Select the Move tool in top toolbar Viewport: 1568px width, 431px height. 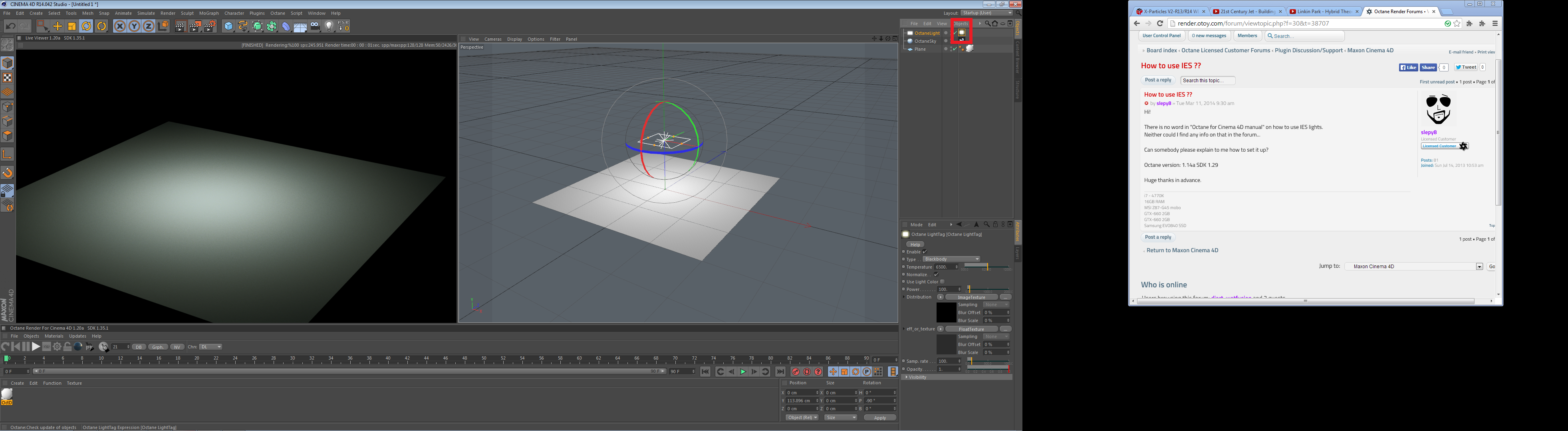(57, 26)
